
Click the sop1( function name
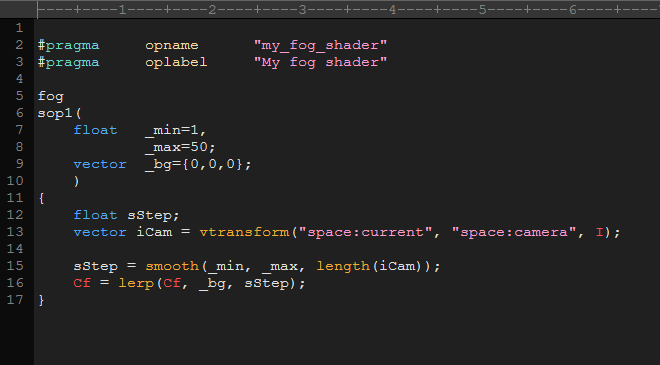coord(59,113)
